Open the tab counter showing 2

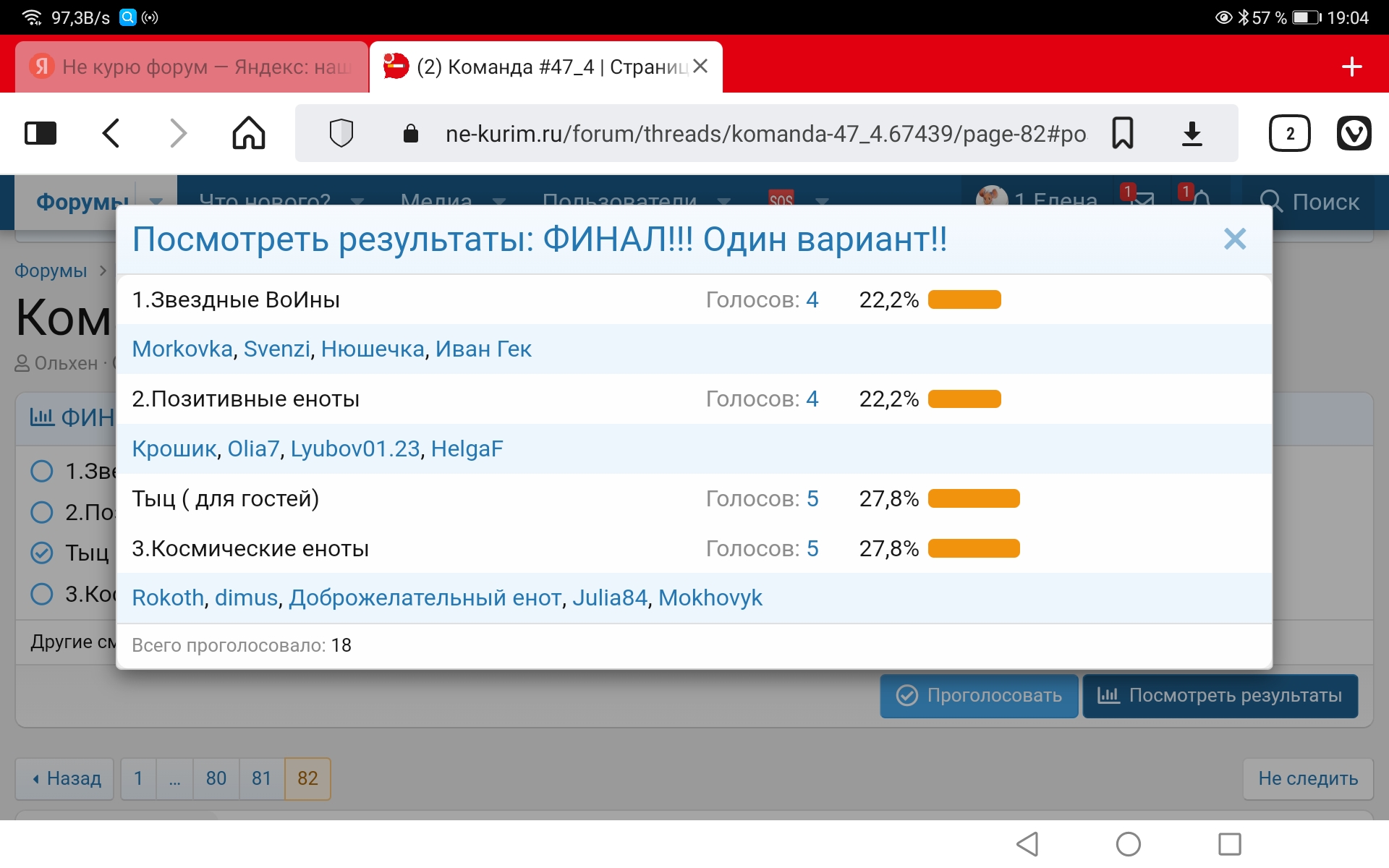(x=1289, y=133)
